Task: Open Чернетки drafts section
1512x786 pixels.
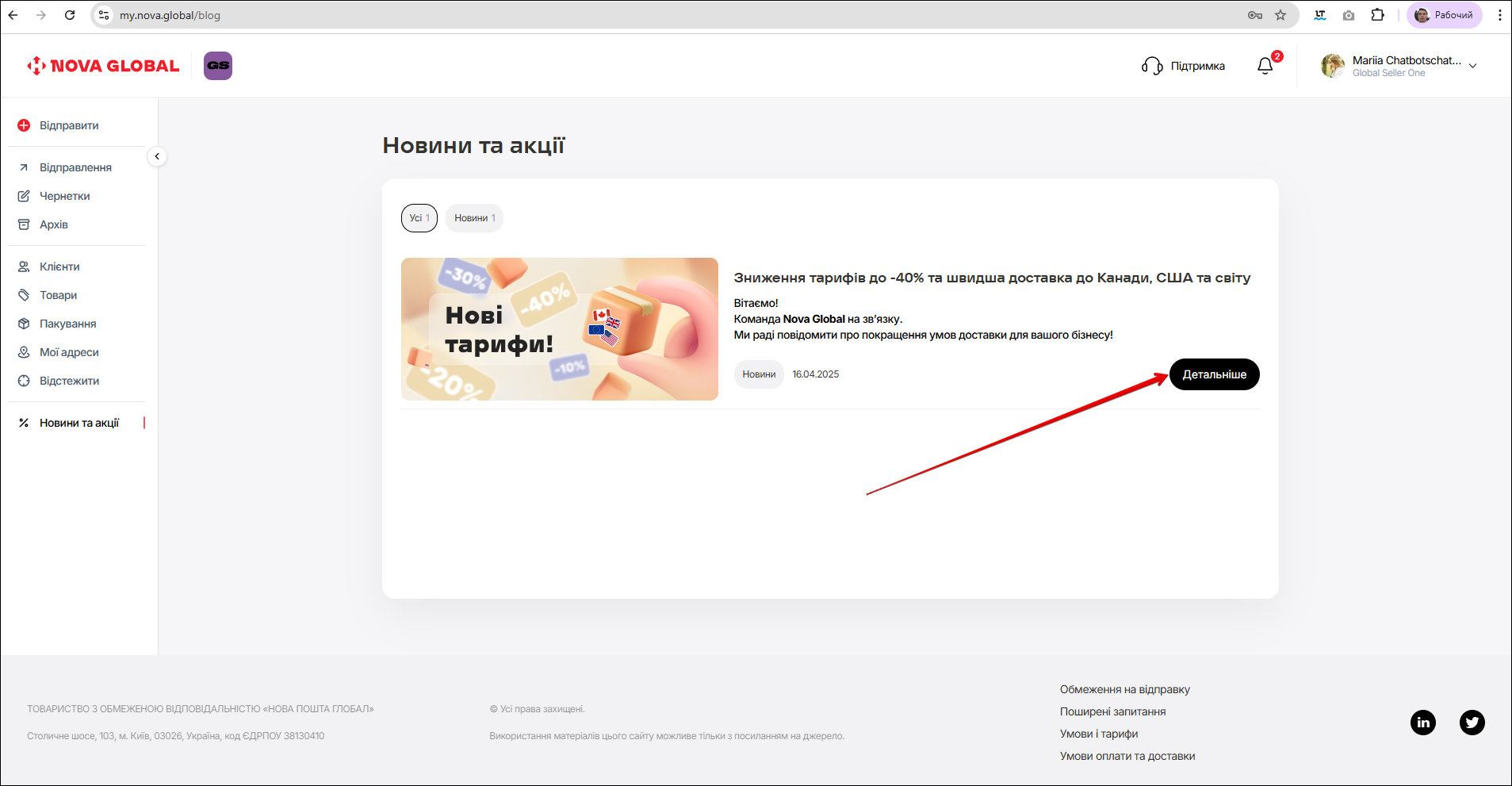Action: tap(64, 196)
